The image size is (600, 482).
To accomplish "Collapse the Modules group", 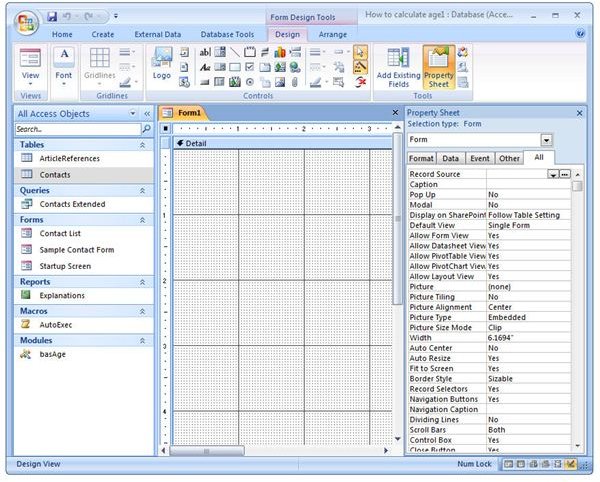I will tap(142, 340).
